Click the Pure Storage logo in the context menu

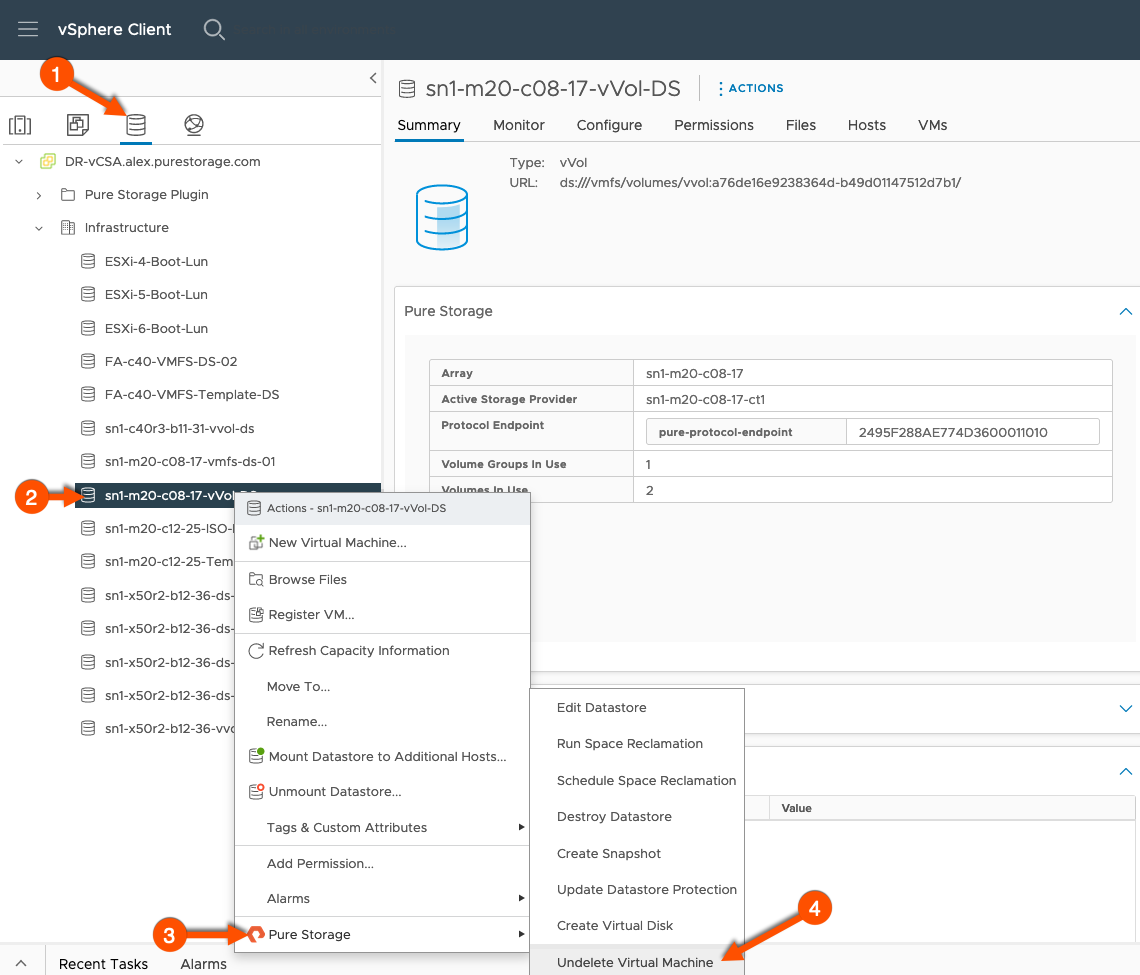pyautogui.click(x=255, y=934)
